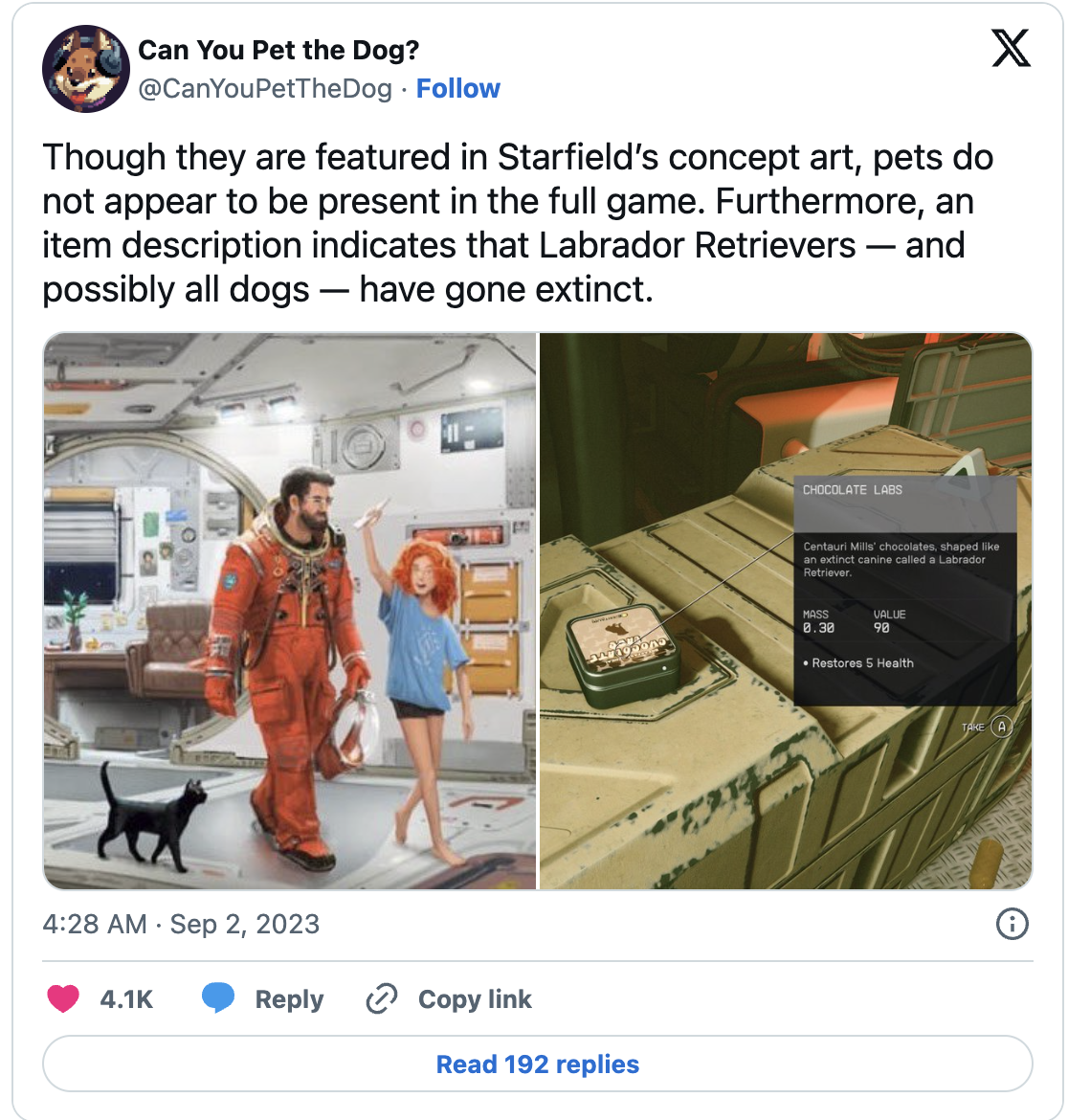Click the Can You Pet the Dog avatar
Image resolution: width=1068 pixels, height=1120 pixels.
click(86, 69)
